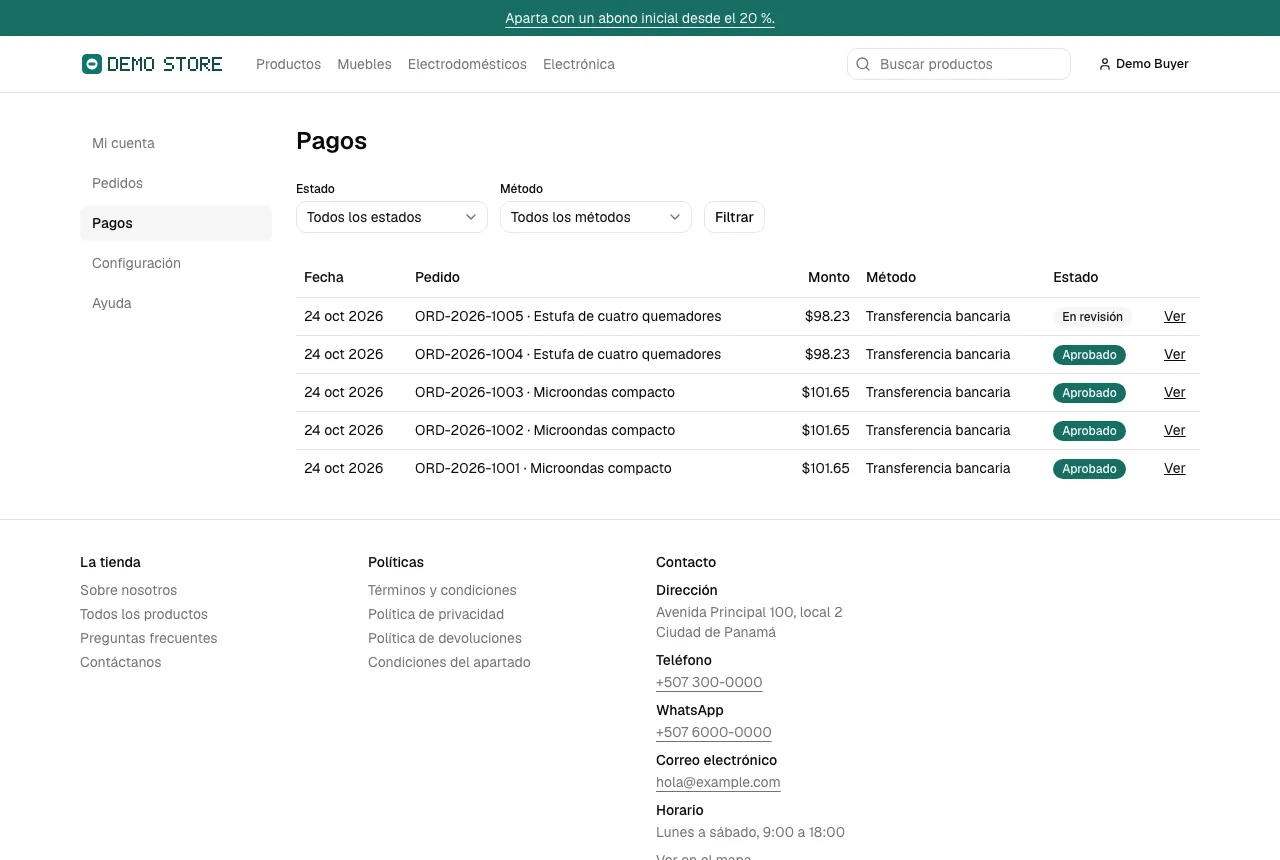
Task: Click the $98.23 amount for ORD-2026-1005
Action: (x=827, y=316)
